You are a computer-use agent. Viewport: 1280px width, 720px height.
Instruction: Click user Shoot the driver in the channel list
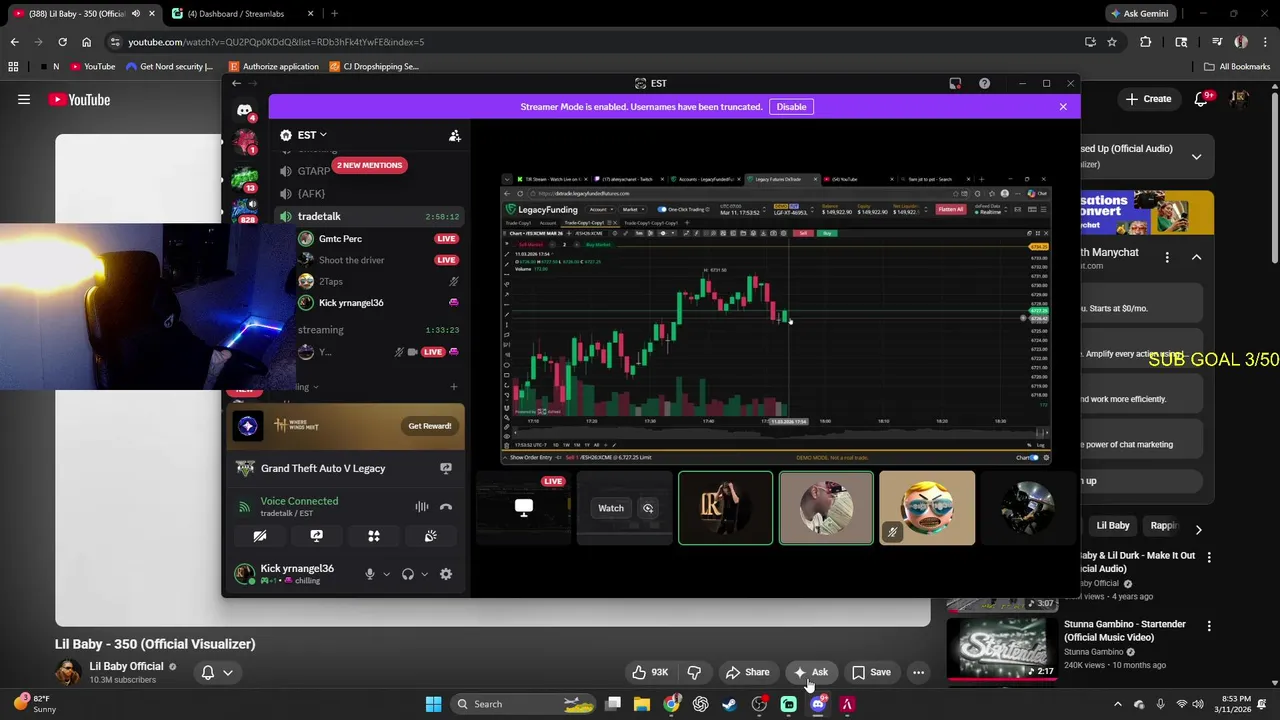click(351, 260)
